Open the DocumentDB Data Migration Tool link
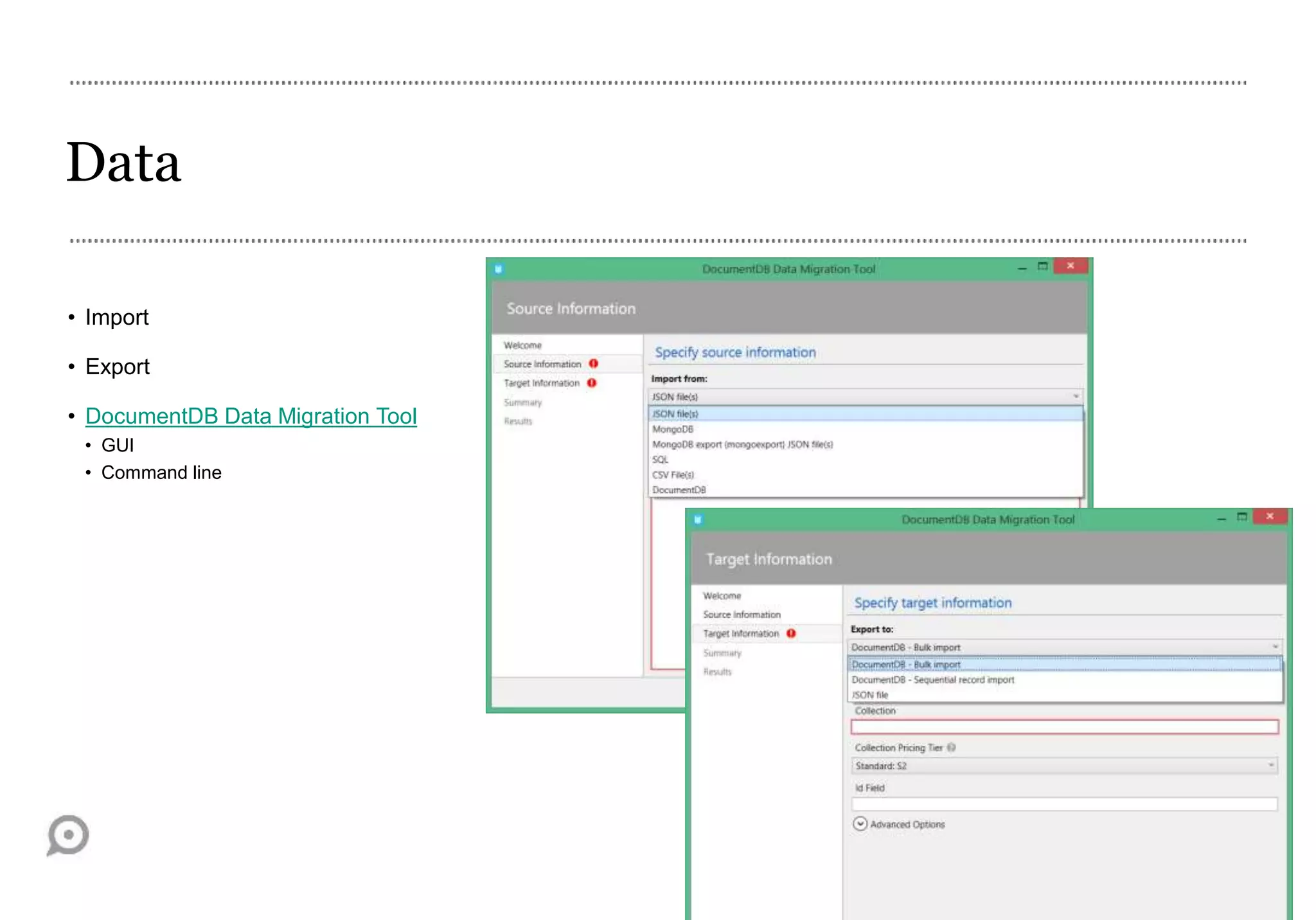The height and width of the screenshot is (920, 1316). coord(251,416)
